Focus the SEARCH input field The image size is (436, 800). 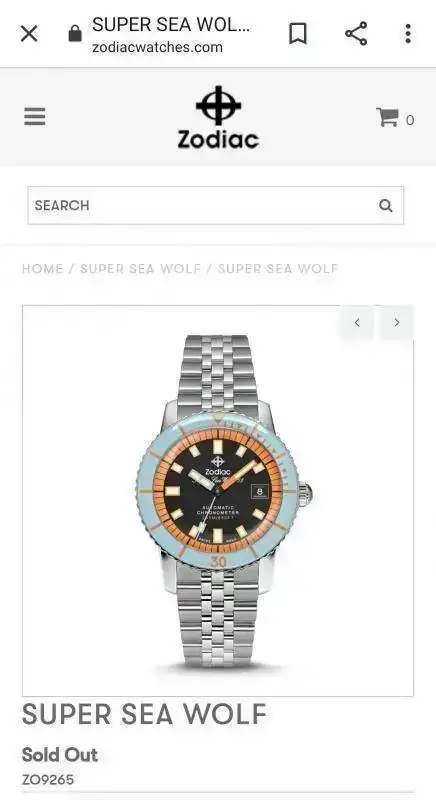pos(216,206)
